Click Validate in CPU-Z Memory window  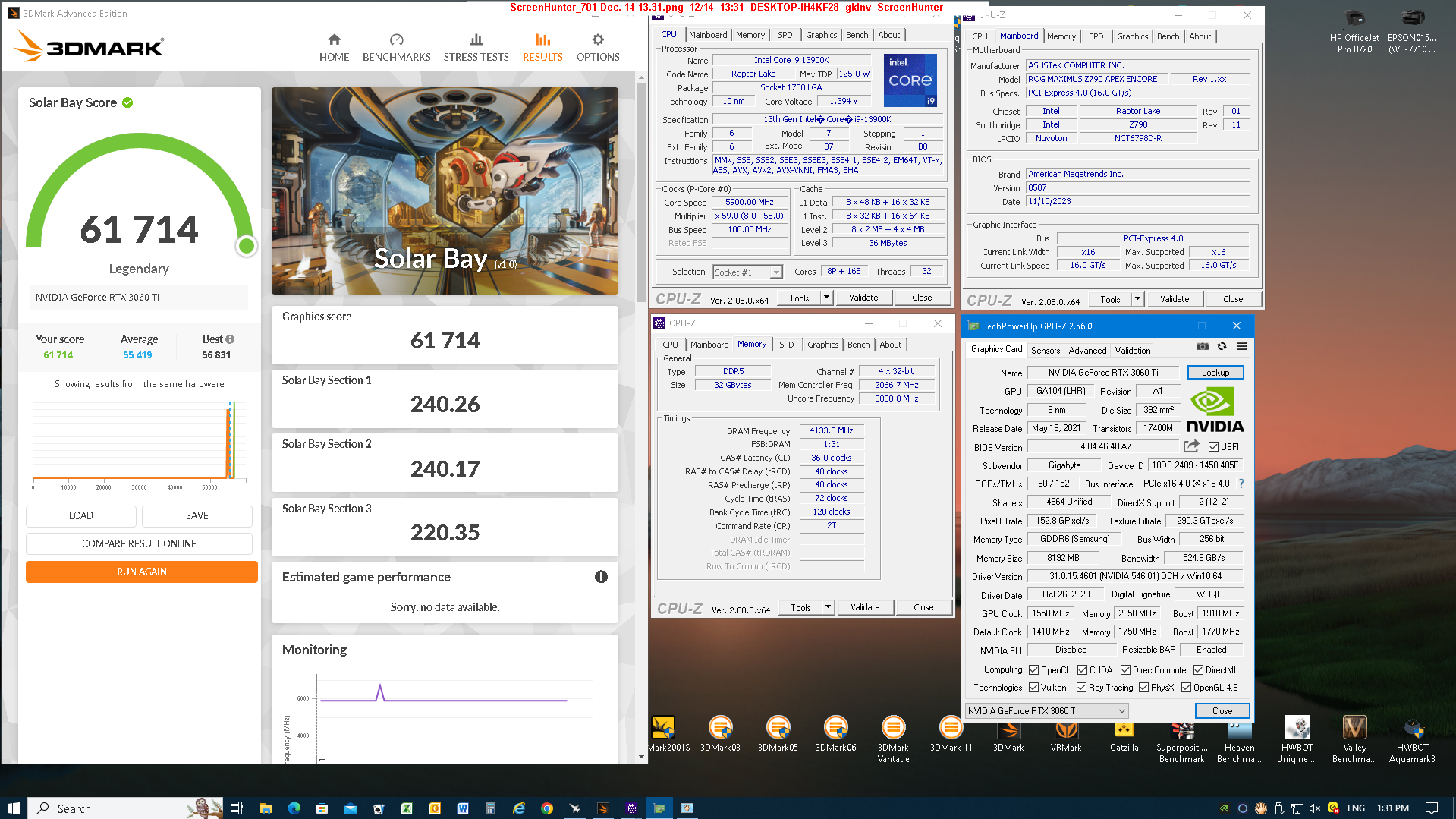[x=864, y=607]
